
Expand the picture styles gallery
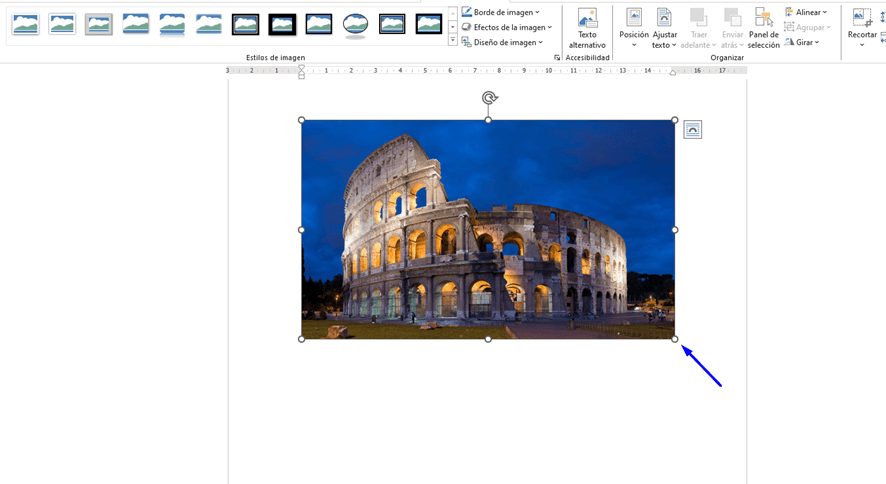pyautogui.click(x=452, y=41)
